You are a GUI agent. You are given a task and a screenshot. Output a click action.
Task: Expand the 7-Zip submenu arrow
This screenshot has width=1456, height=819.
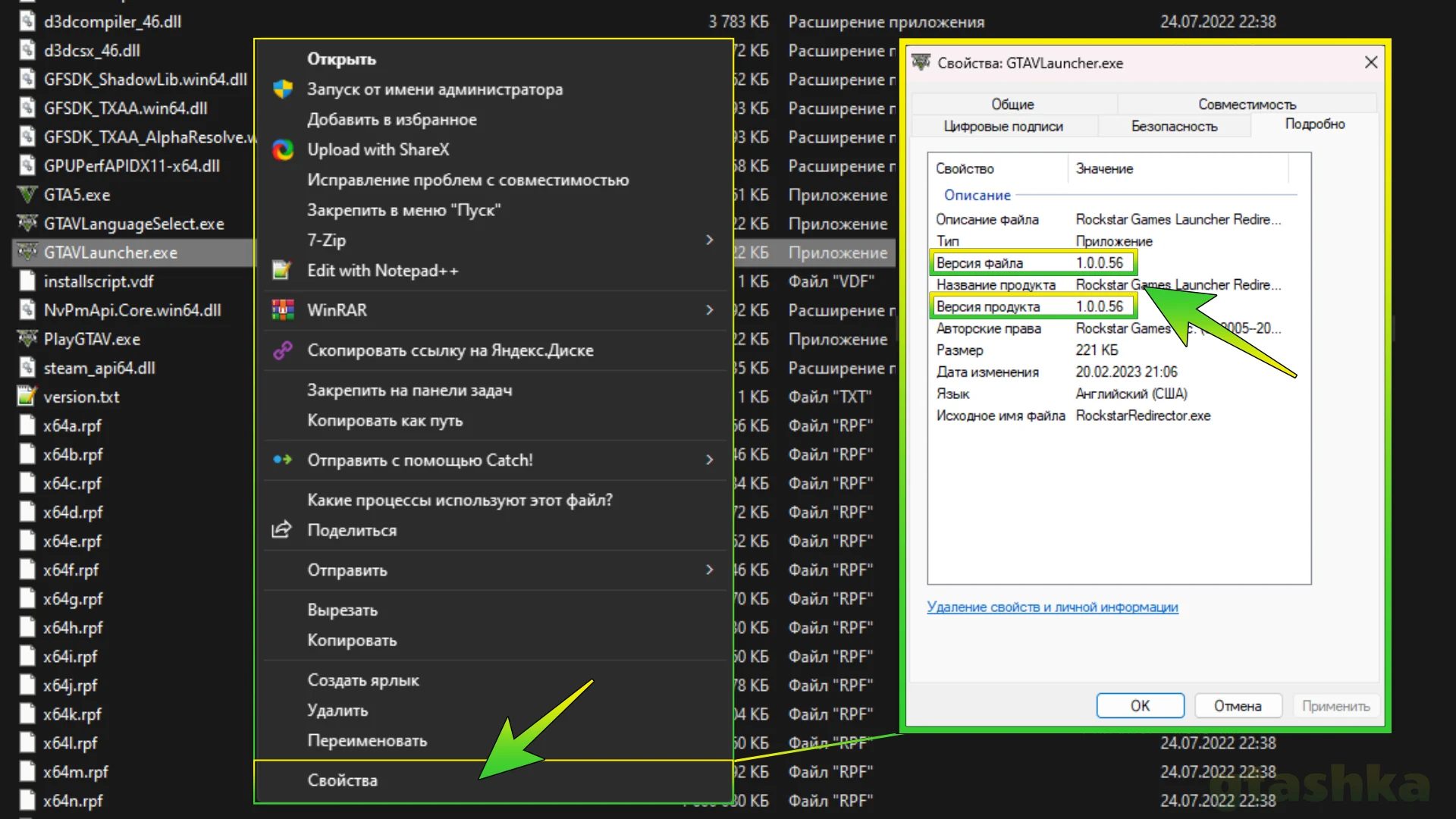coord(710,240)
